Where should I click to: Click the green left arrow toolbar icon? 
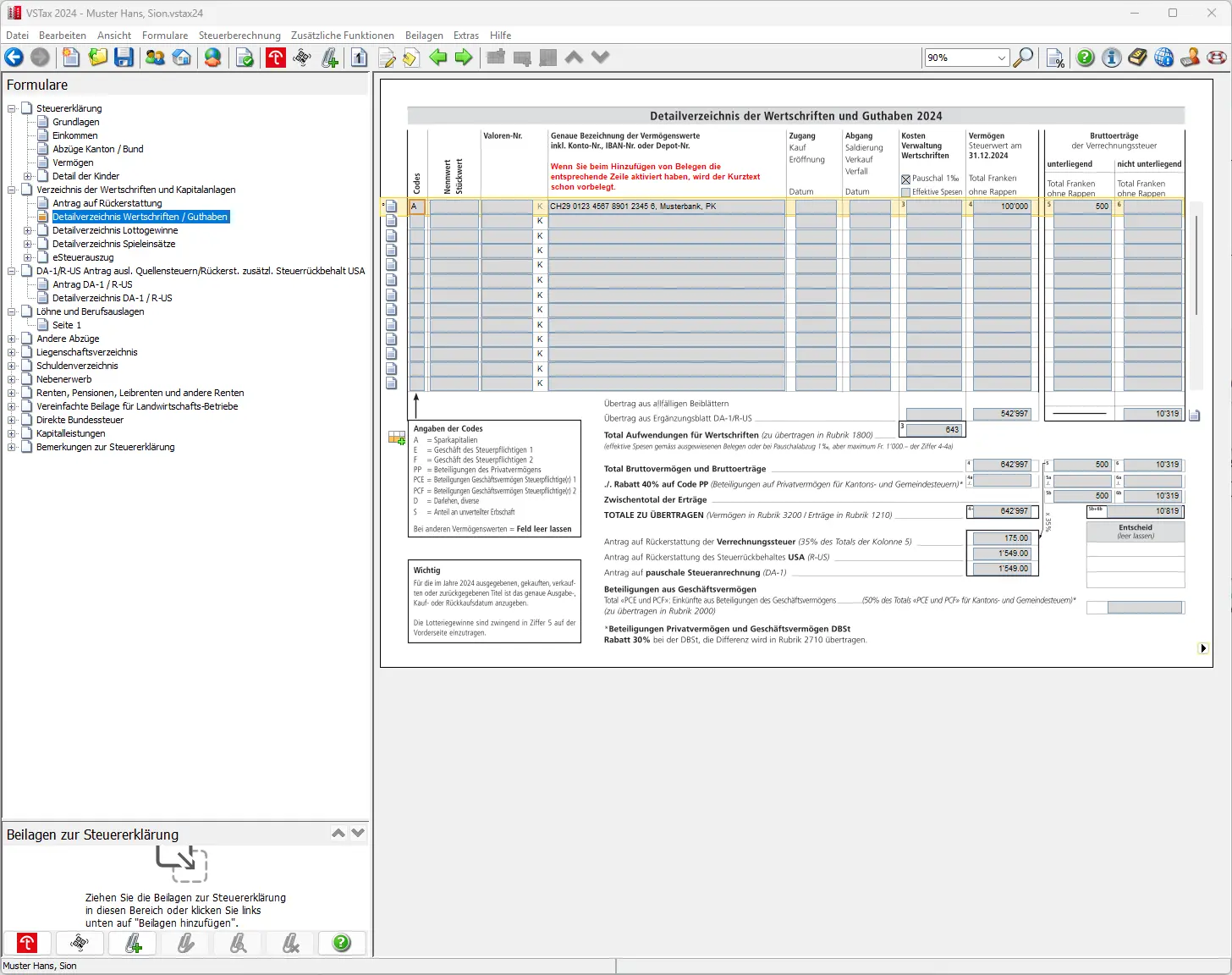click(437, 58)
